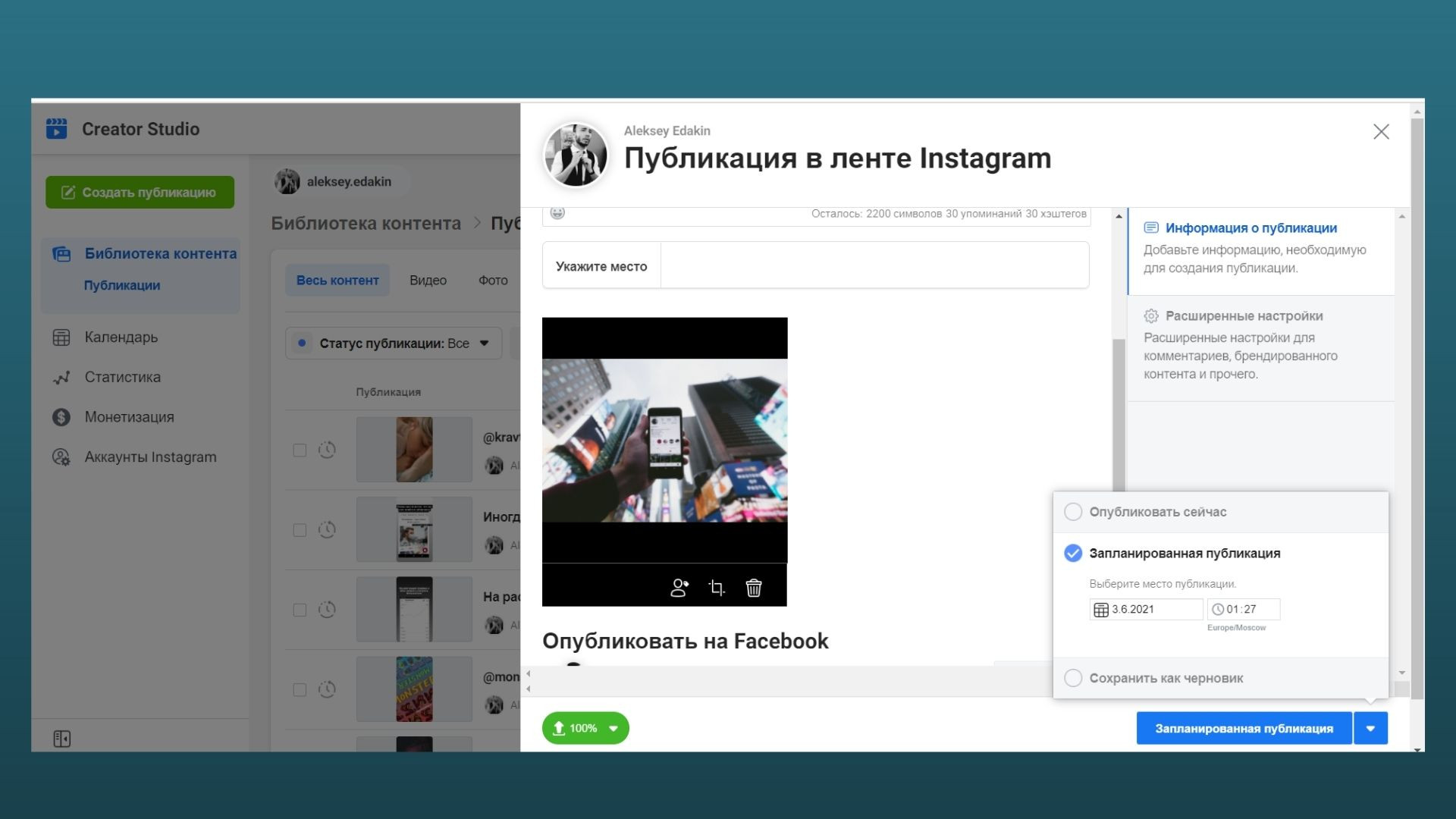This screenshot has height=819, width=1456.
Task: Tag people icon under the photo
Action: [x=679, y=588]
